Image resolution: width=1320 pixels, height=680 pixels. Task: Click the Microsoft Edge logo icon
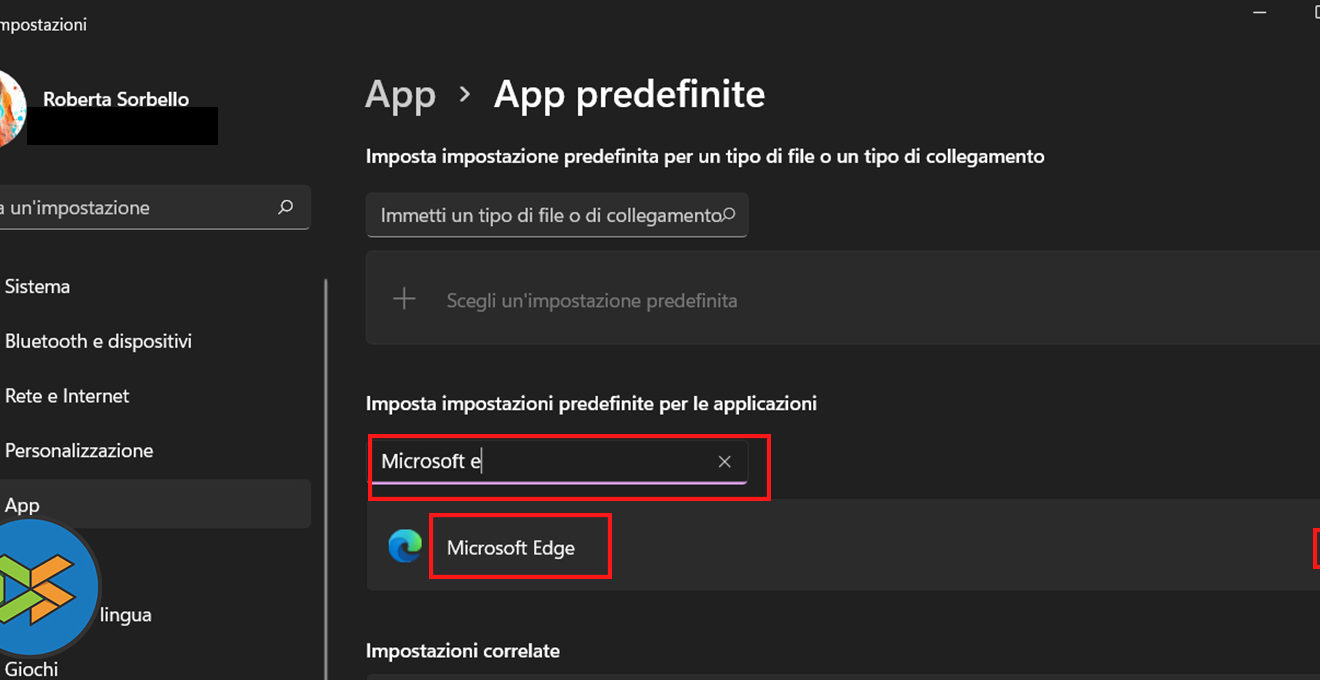(x=405, y=547)
